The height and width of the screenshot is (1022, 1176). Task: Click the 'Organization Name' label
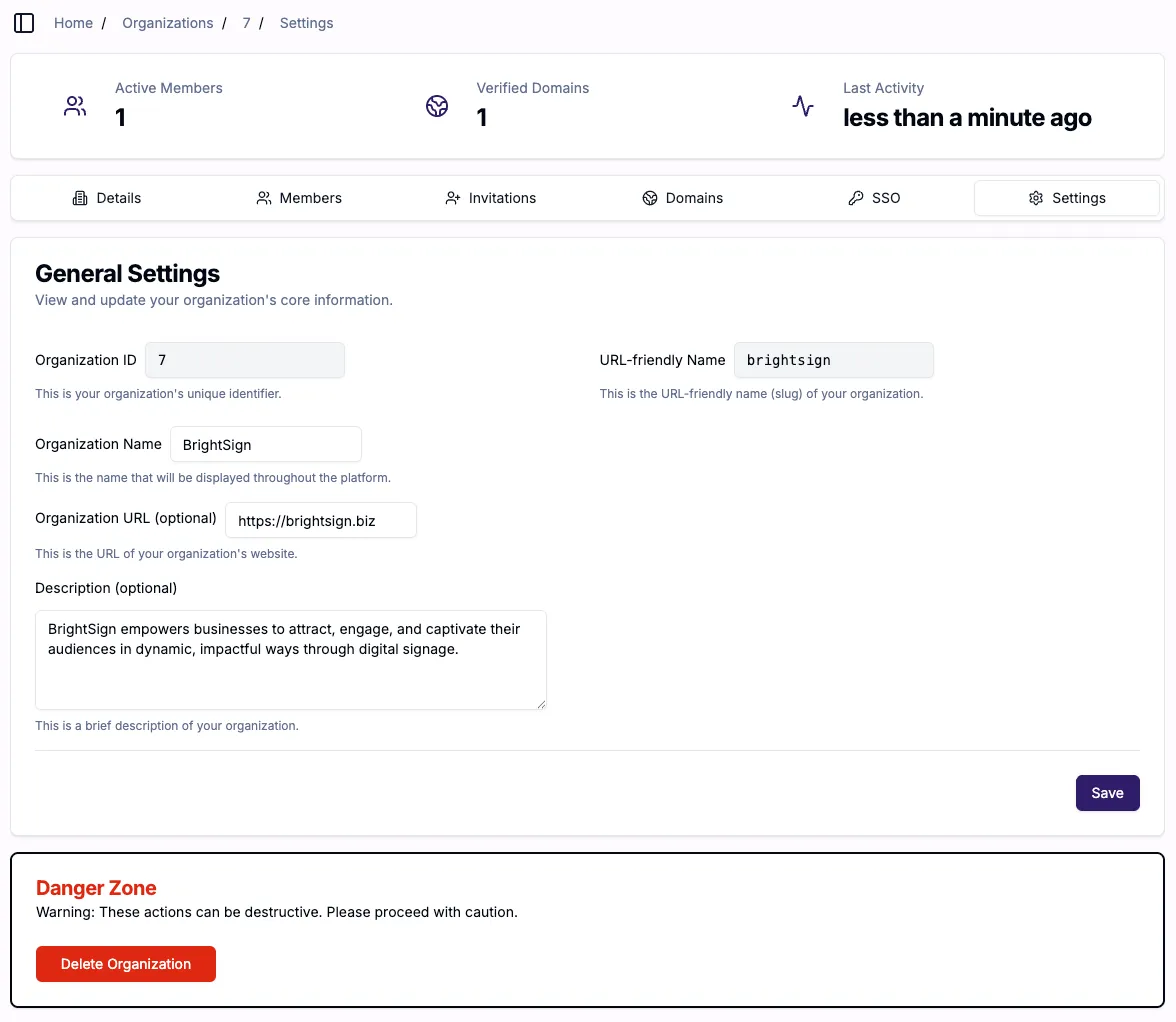click(x=98, y=444)
